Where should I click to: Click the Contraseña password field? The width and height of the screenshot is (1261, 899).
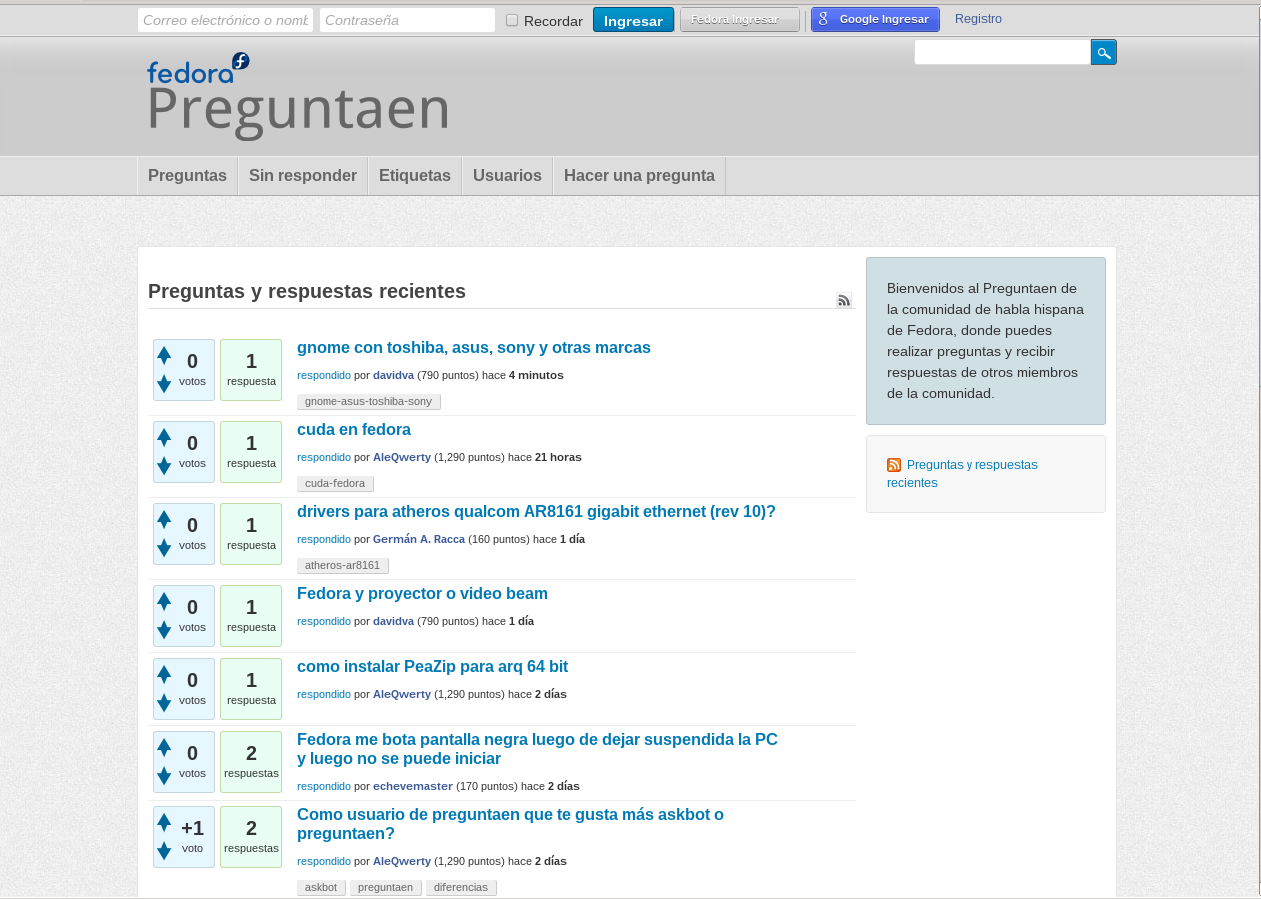pyautogui.click(x=407, y=20)
